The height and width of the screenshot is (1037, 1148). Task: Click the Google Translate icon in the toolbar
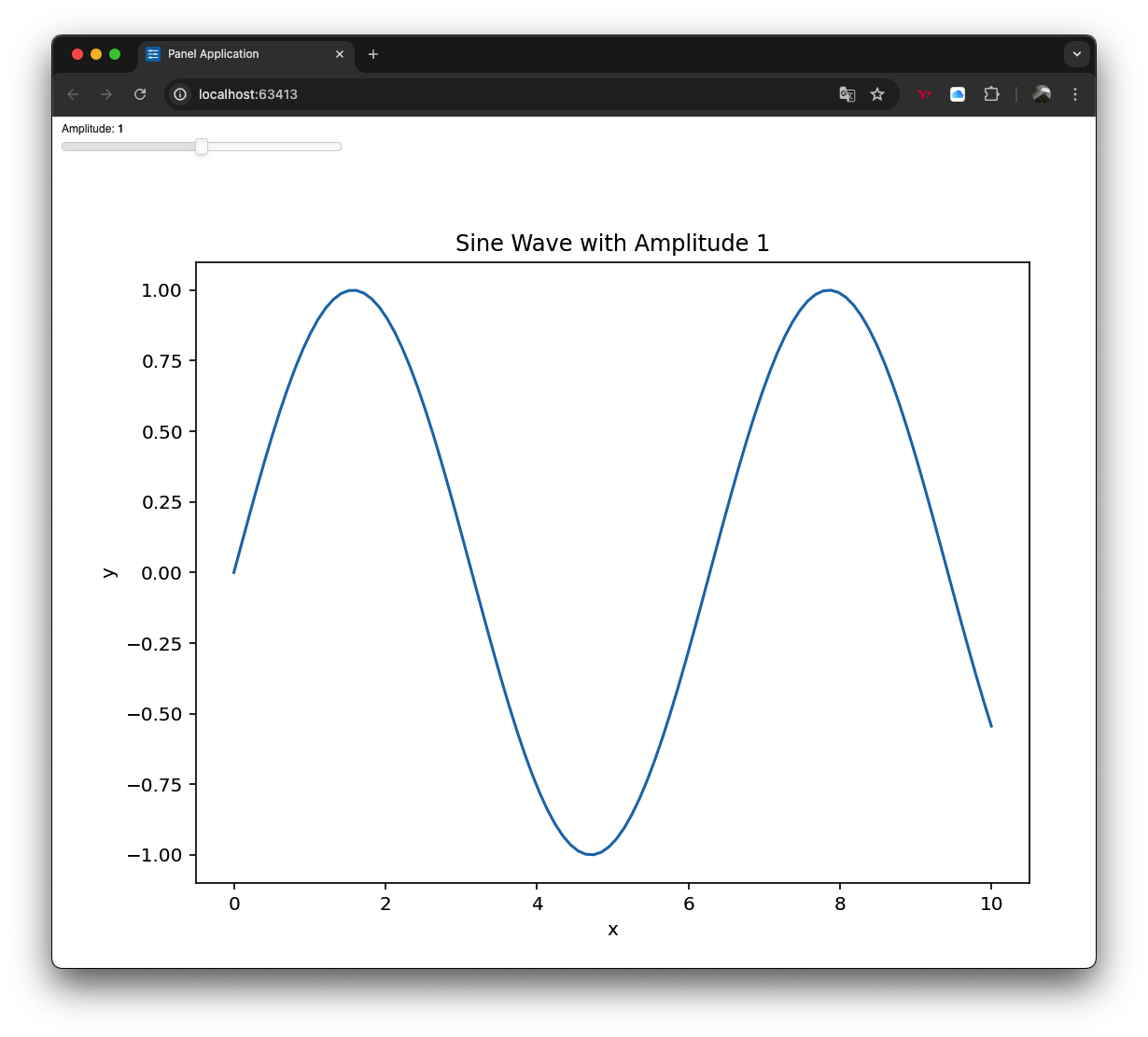point(847,94)
